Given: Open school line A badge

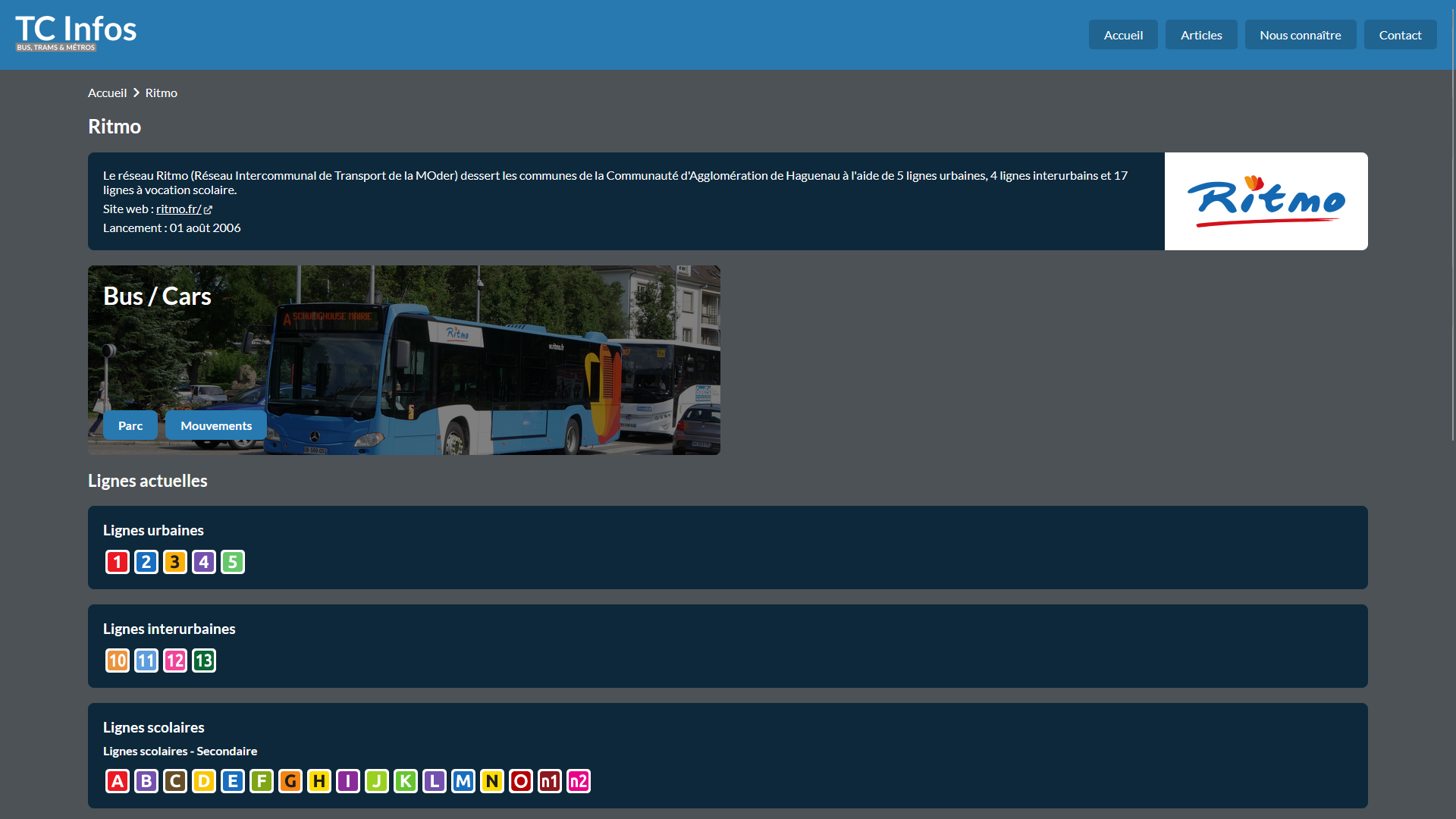Looking at the screenshot, I should coord(118,781).
